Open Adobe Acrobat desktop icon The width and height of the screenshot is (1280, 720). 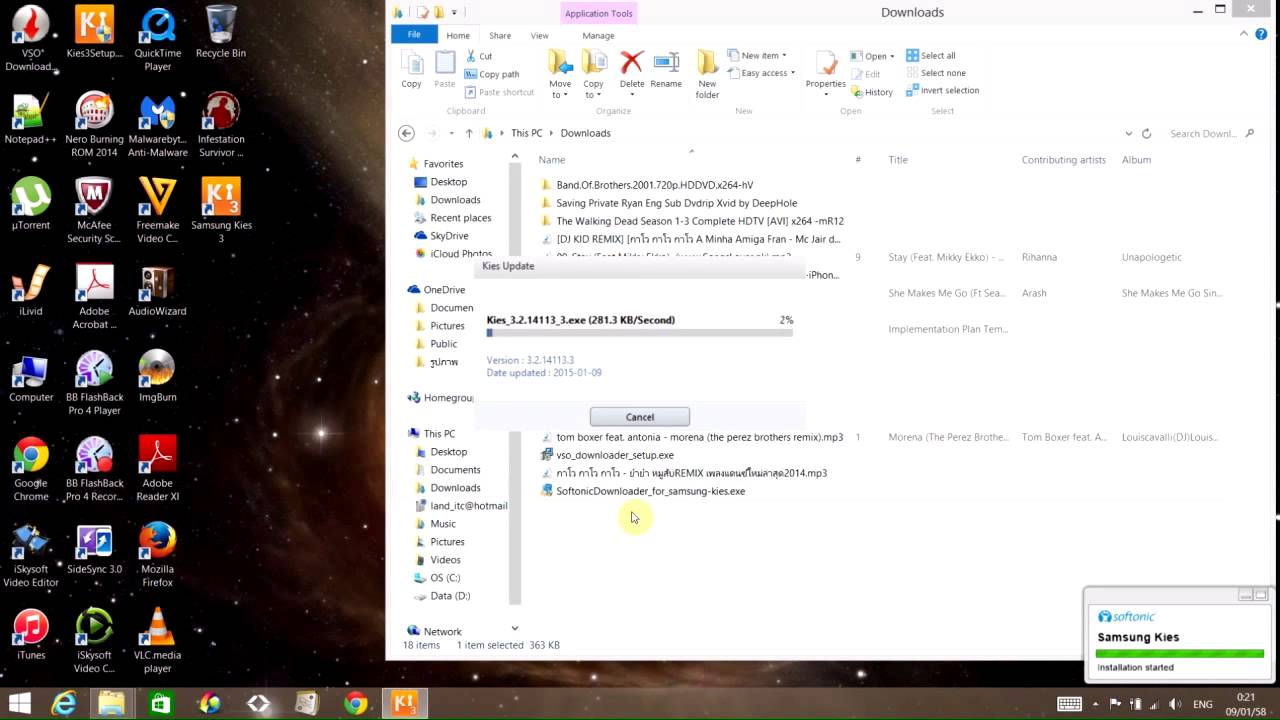click(x=94, y=296)
